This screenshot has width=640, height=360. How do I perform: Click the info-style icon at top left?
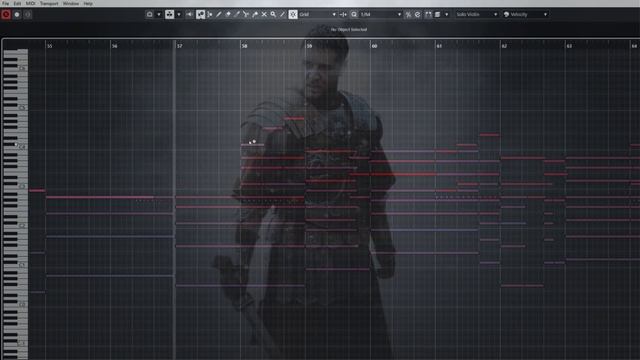click(x=27, y=14)
